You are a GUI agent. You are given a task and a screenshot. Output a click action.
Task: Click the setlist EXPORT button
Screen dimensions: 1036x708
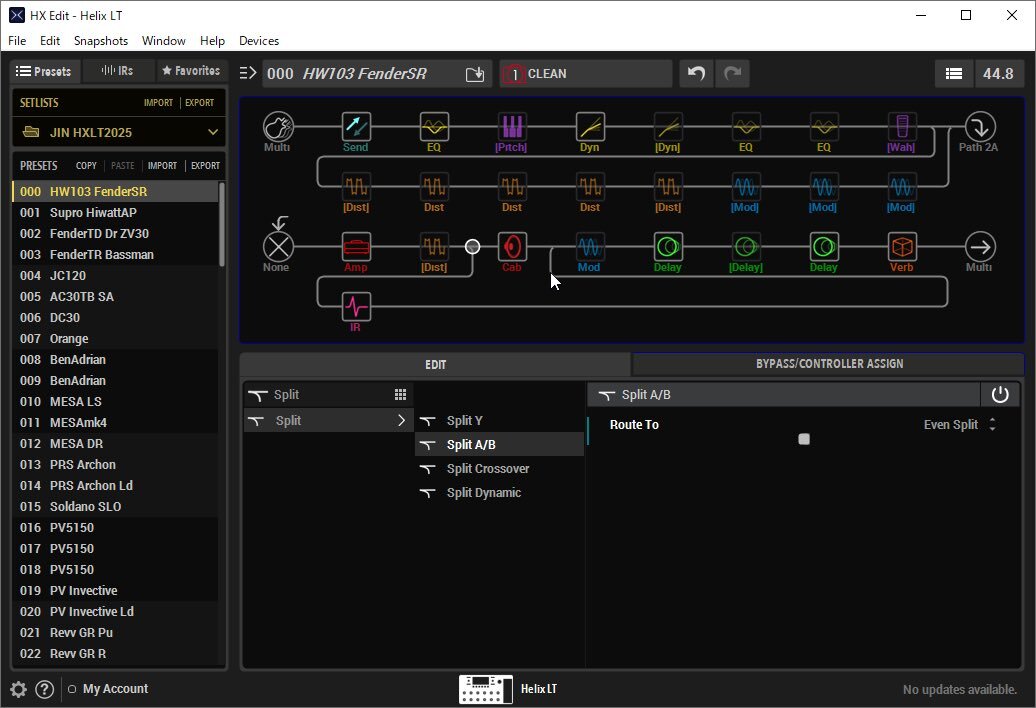199,103
